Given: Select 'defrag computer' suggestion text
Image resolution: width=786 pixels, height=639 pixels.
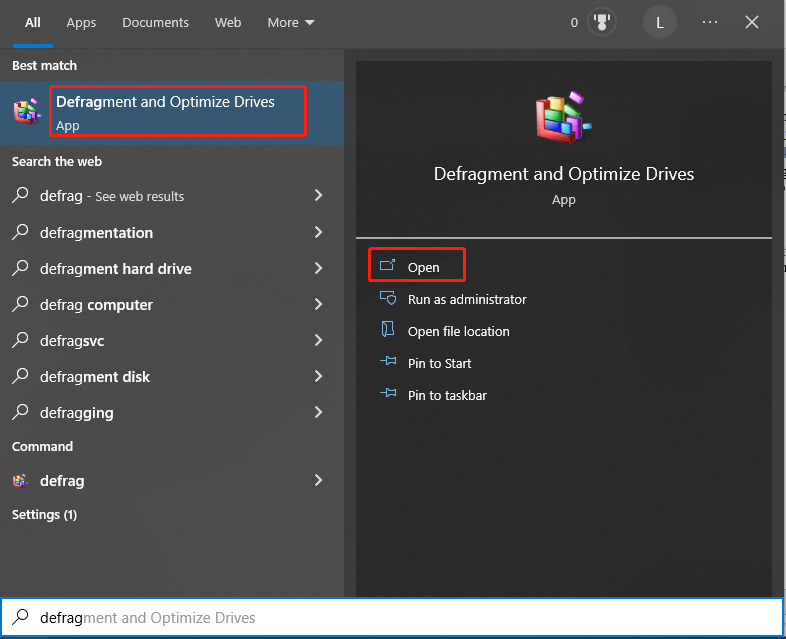Looking at the screenshot, I should [96, 305].
